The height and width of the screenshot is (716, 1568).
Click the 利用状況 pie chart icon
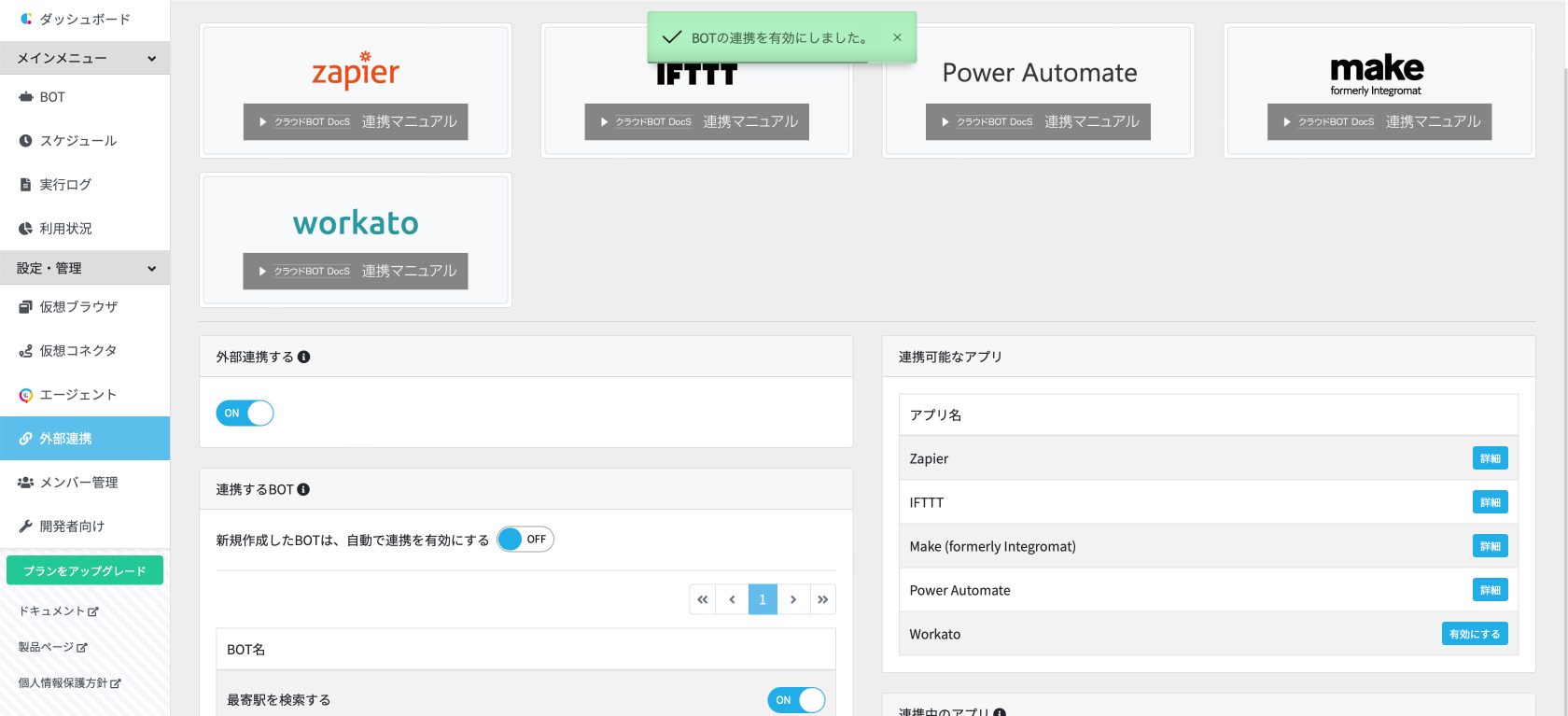(x=26, y=229)
